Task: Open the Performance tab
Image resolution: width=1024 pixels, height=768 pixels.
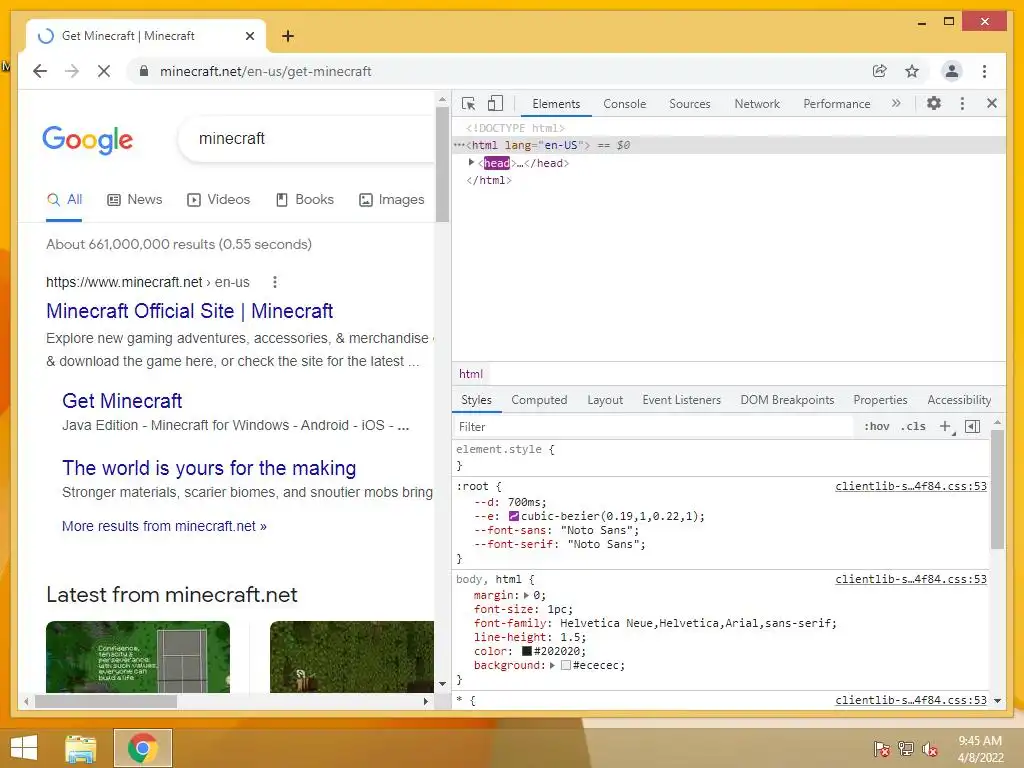Action: click(837, 104)
